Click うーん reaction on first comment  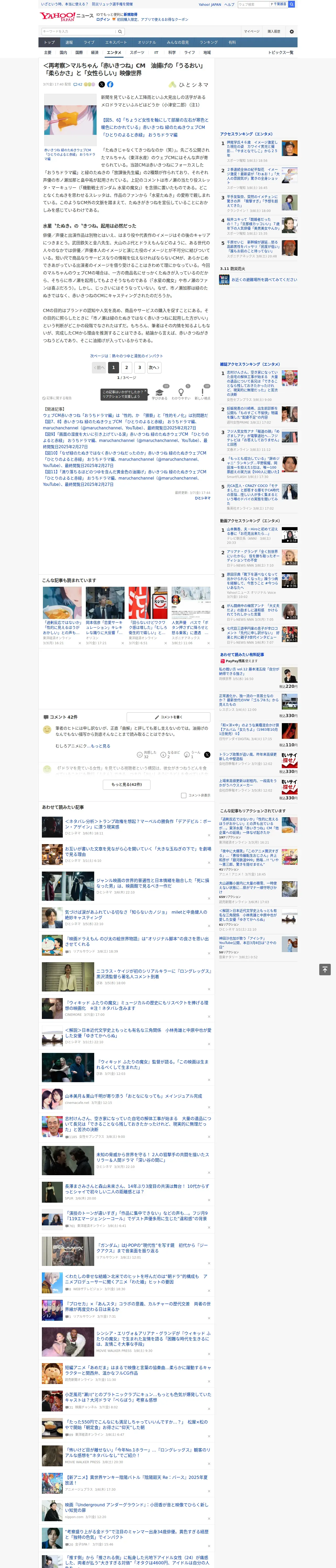[x=193, y=755]
